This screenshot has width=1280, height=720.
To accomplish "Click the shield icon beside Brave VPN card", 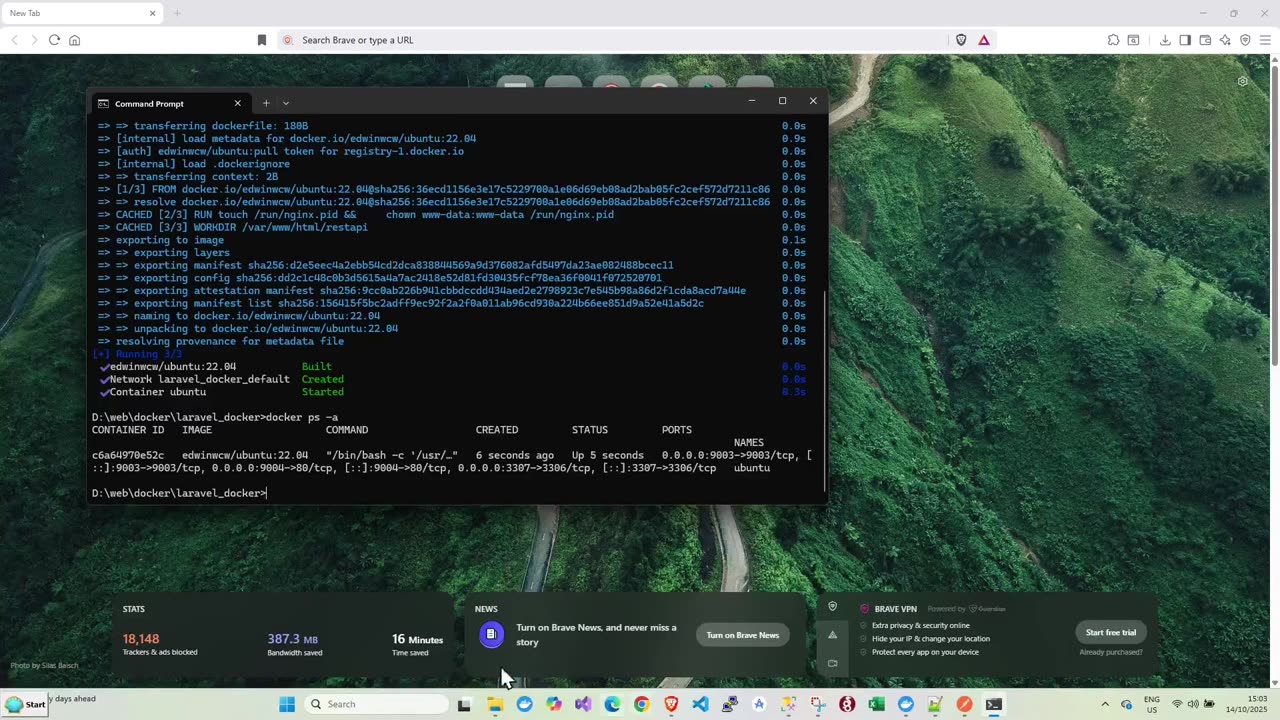I will pyautogui.click(x=832, y=606).
